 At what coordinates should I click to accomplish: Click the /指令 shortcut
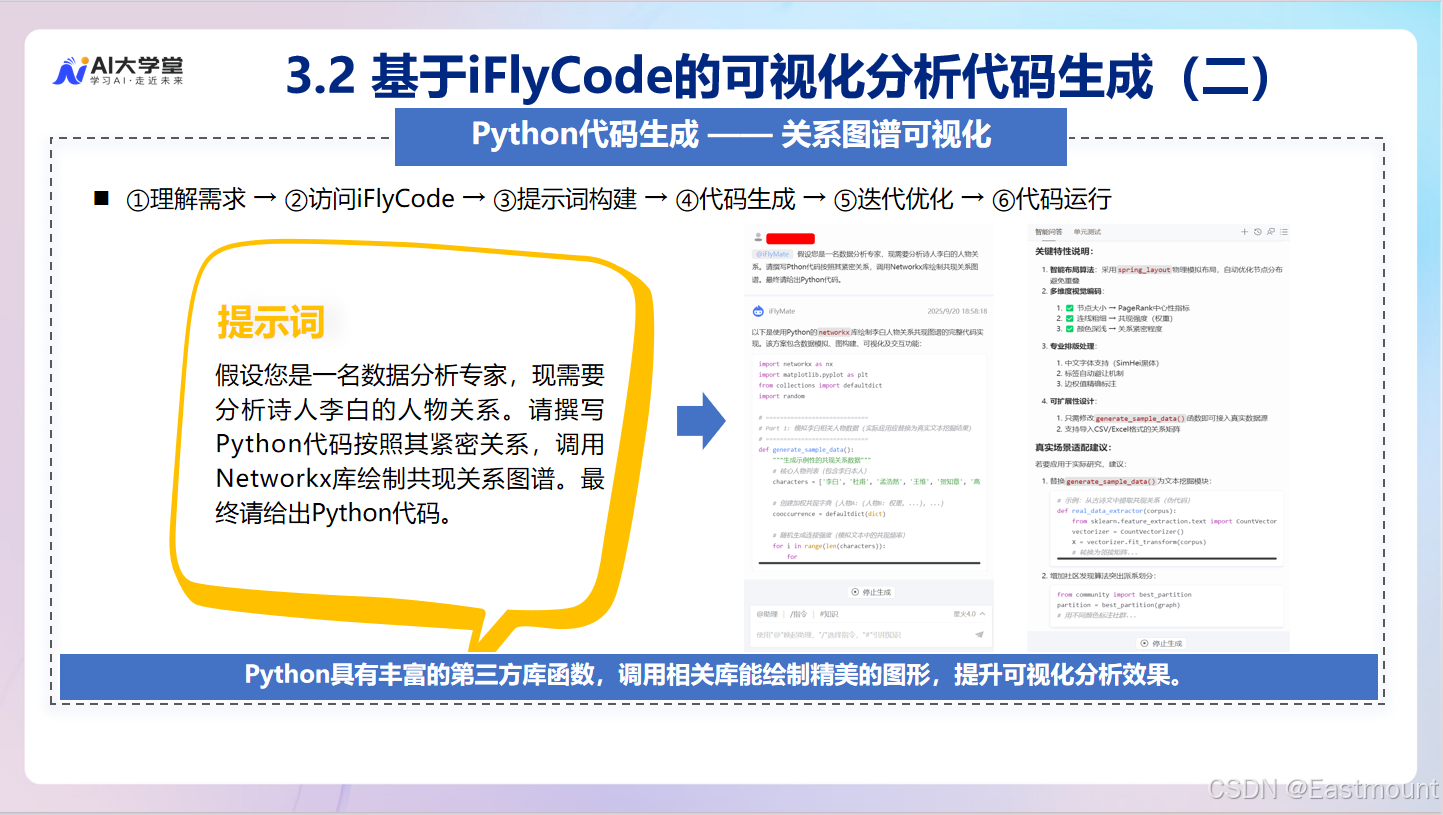click(798, 614)
